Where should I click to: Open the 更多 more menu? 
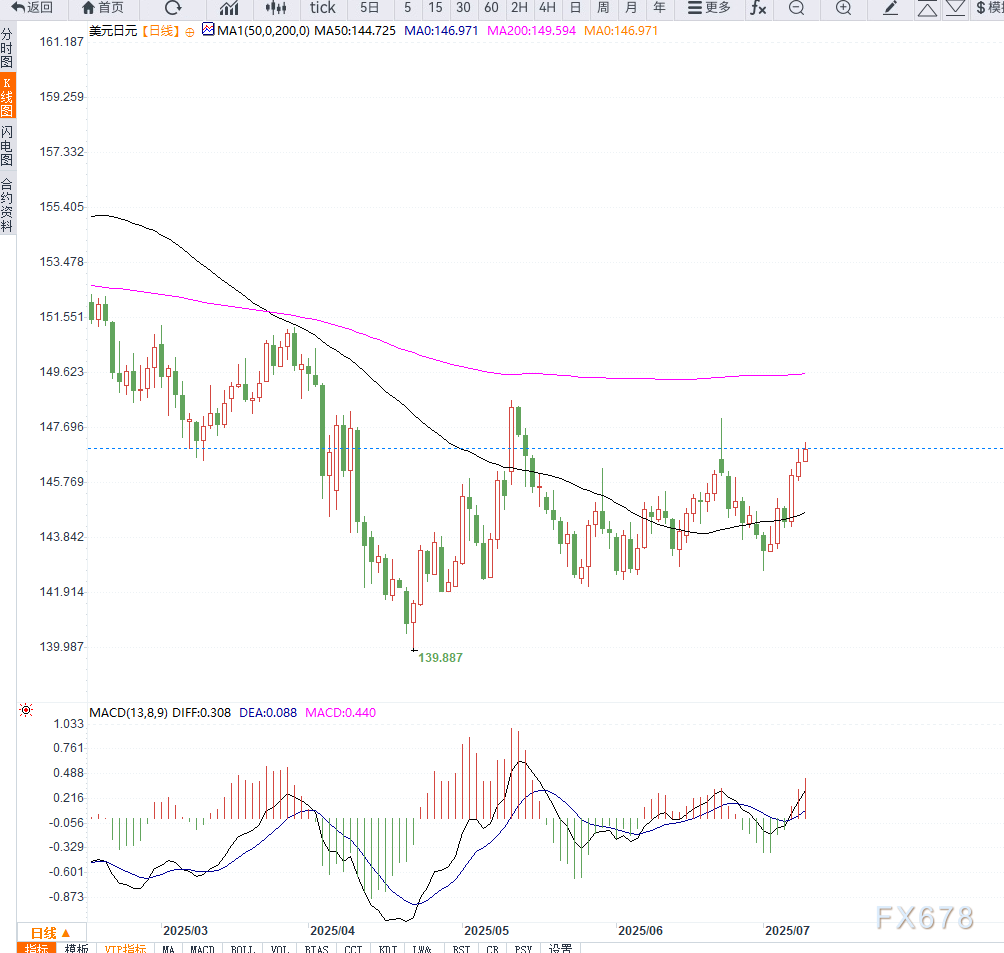(x=709, y=8)
